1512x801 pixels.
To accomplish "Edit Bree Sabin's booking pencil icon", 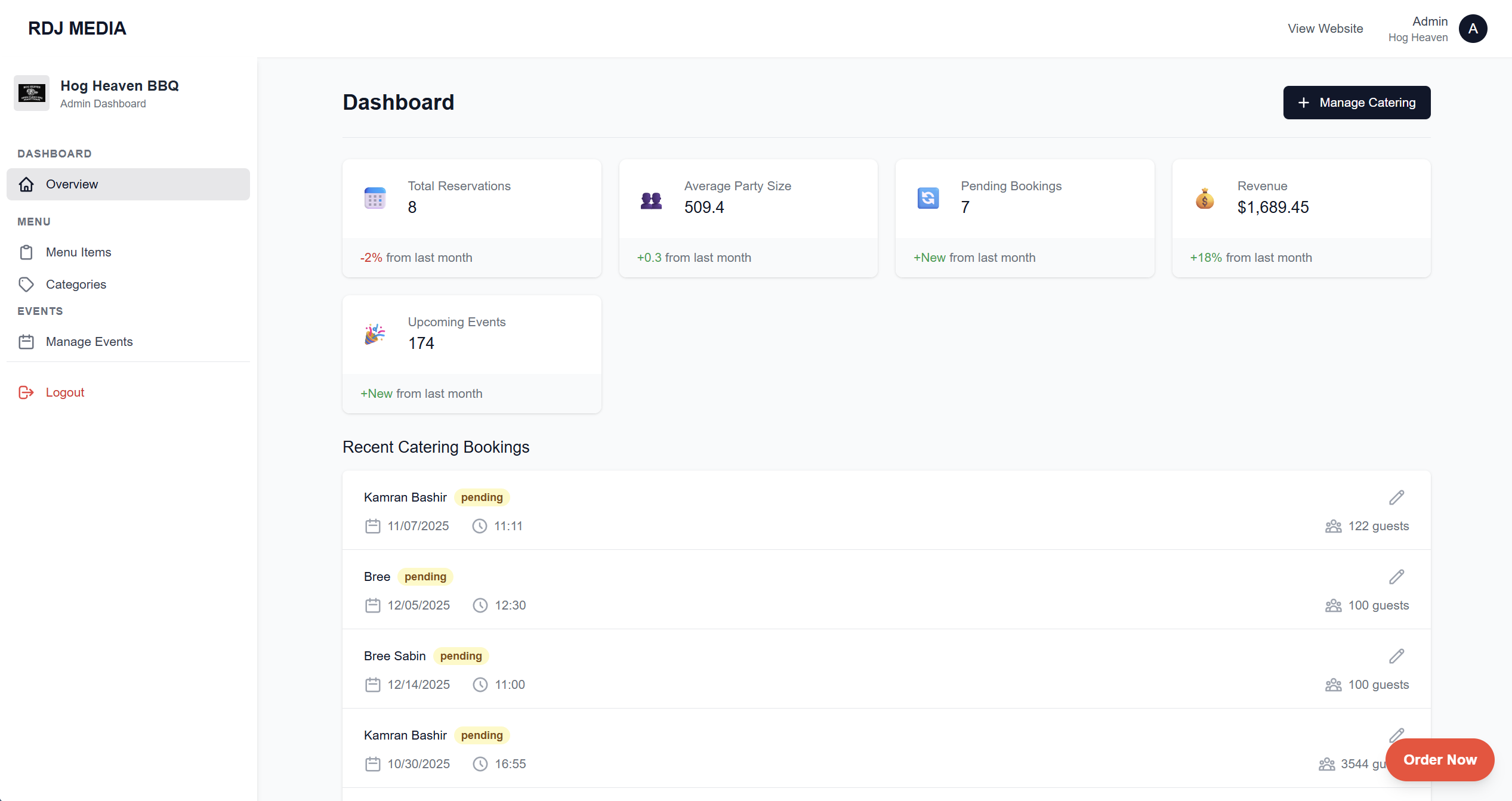I will tap(1397, 655).
